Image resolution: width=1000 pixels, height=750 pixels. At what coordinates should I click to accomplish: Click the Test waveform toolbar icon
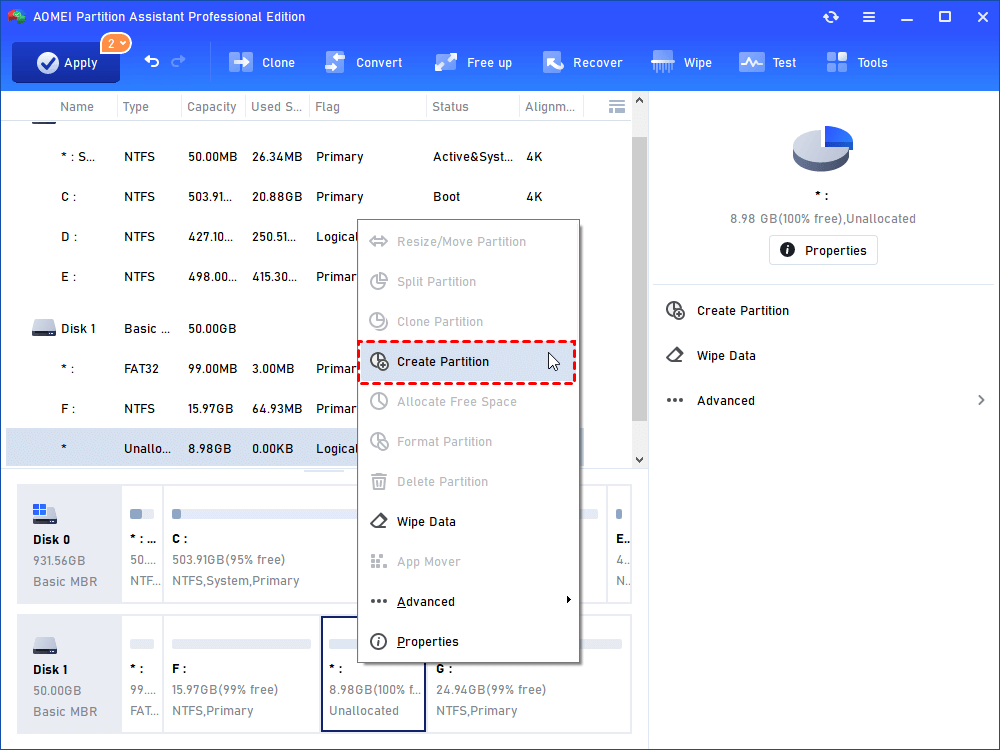coord(751,62)
